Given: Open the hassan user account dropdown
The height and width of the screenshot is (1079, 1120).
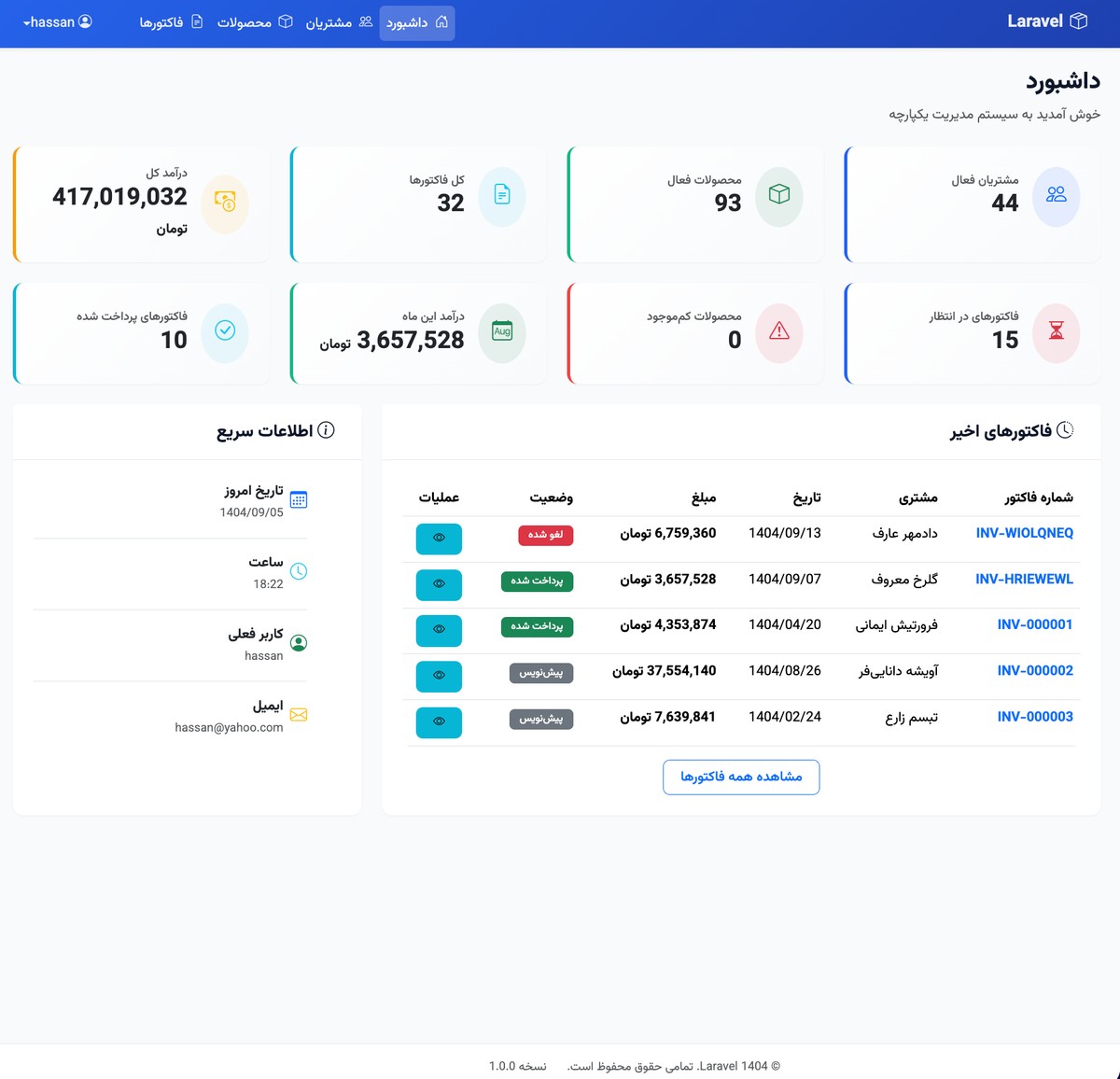Looking at the screenshot, I should [x=56, y=22].
